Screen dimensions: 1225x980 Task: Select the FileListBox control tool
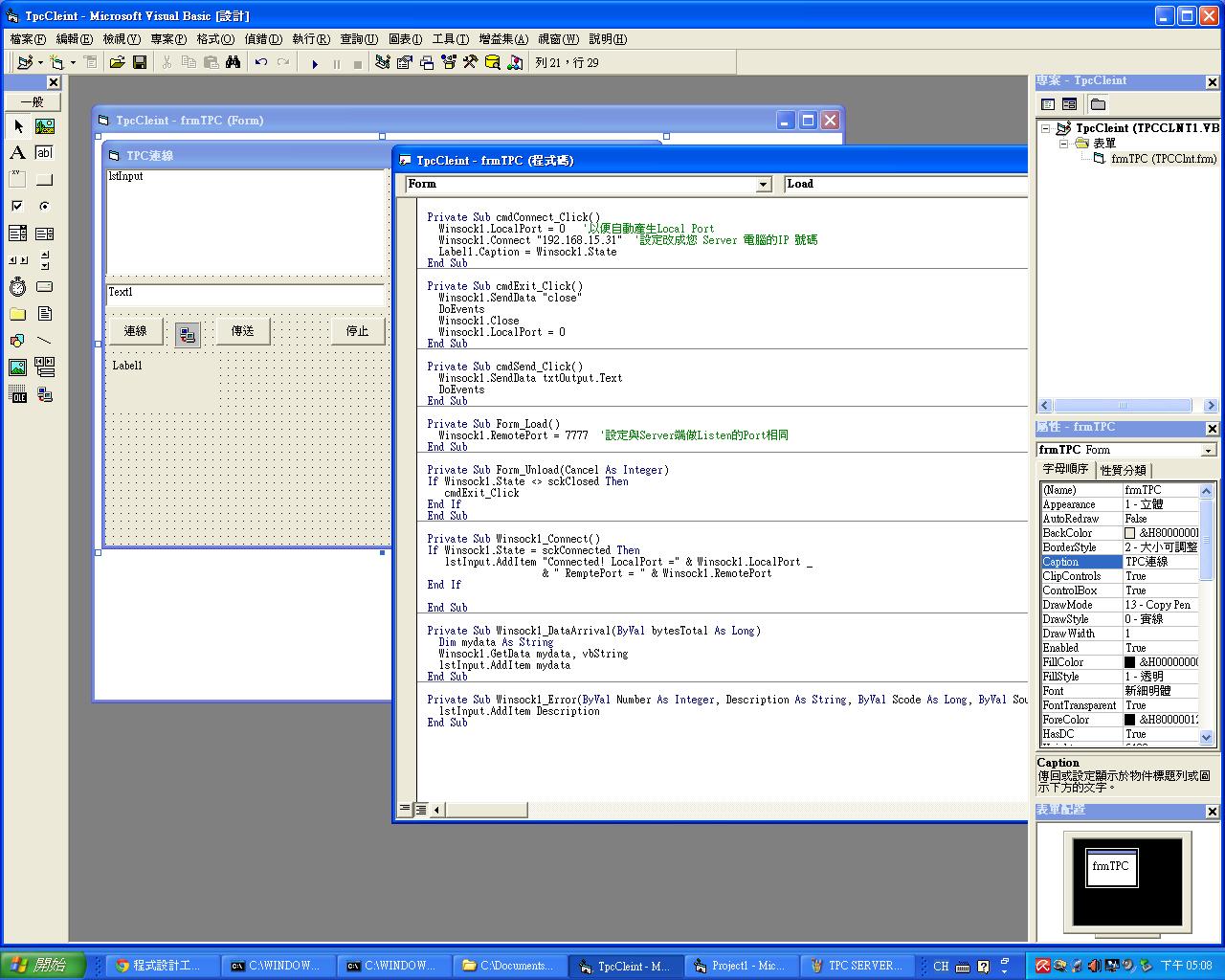click(45, 314)
